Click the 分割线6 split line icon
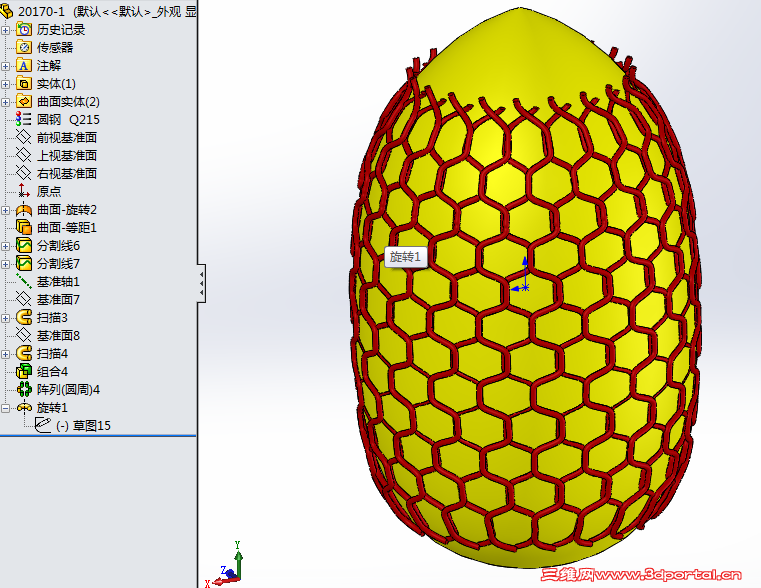Image resolution: width=761 pixels, height=588 pixels. [x=24, y=245]
